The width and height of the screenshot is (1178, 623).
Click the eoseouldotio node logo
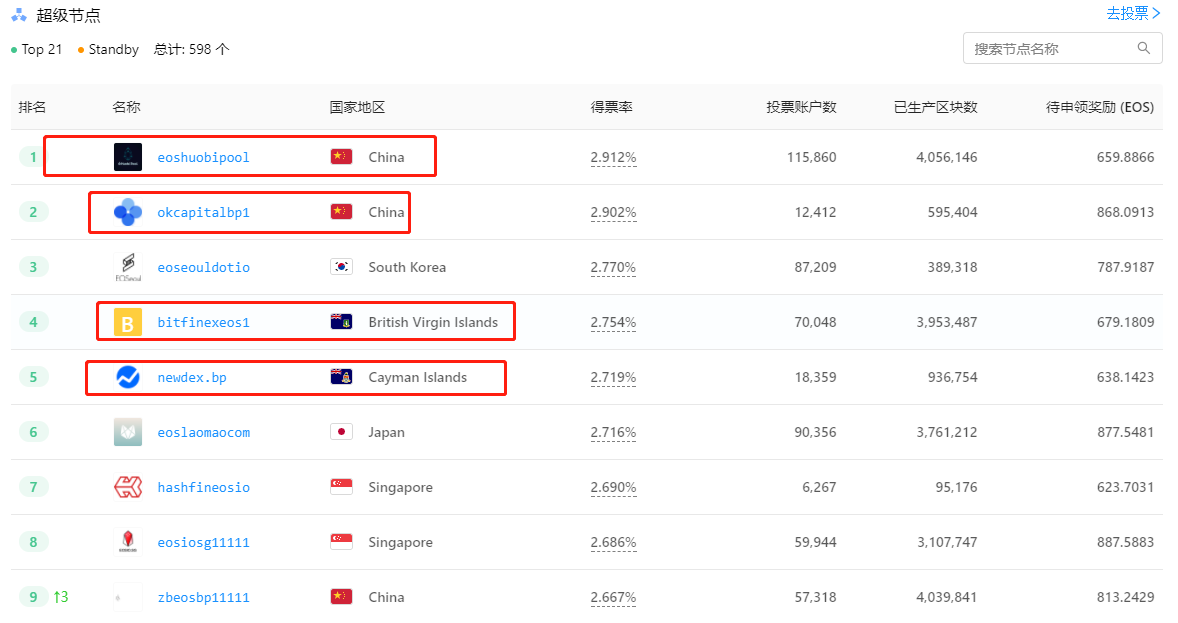(x=128, y=267)
